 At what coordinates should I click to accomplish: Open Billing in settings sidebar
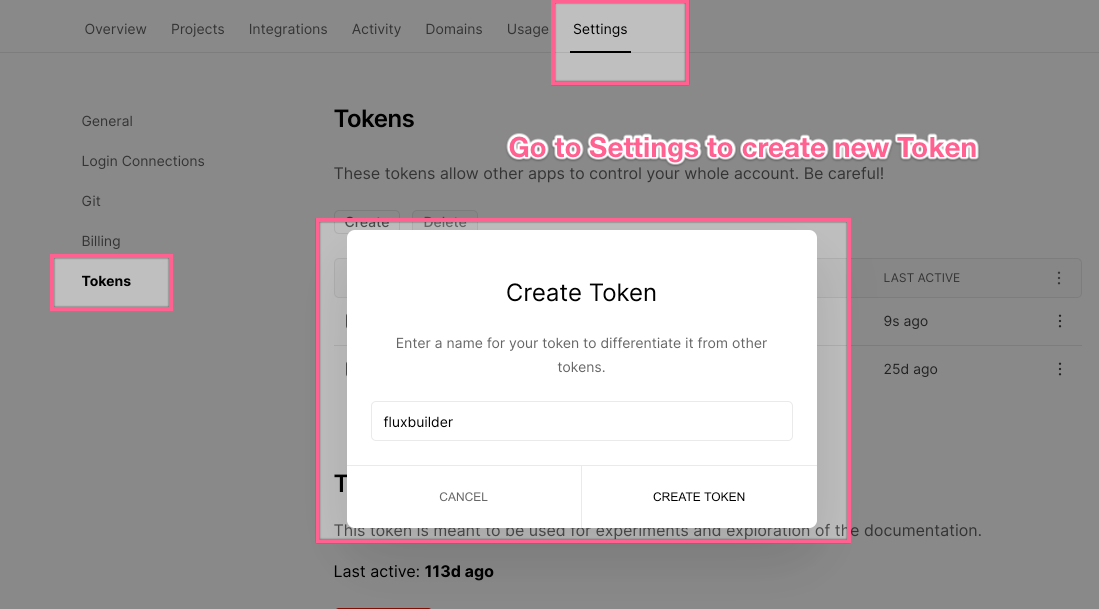101,241
